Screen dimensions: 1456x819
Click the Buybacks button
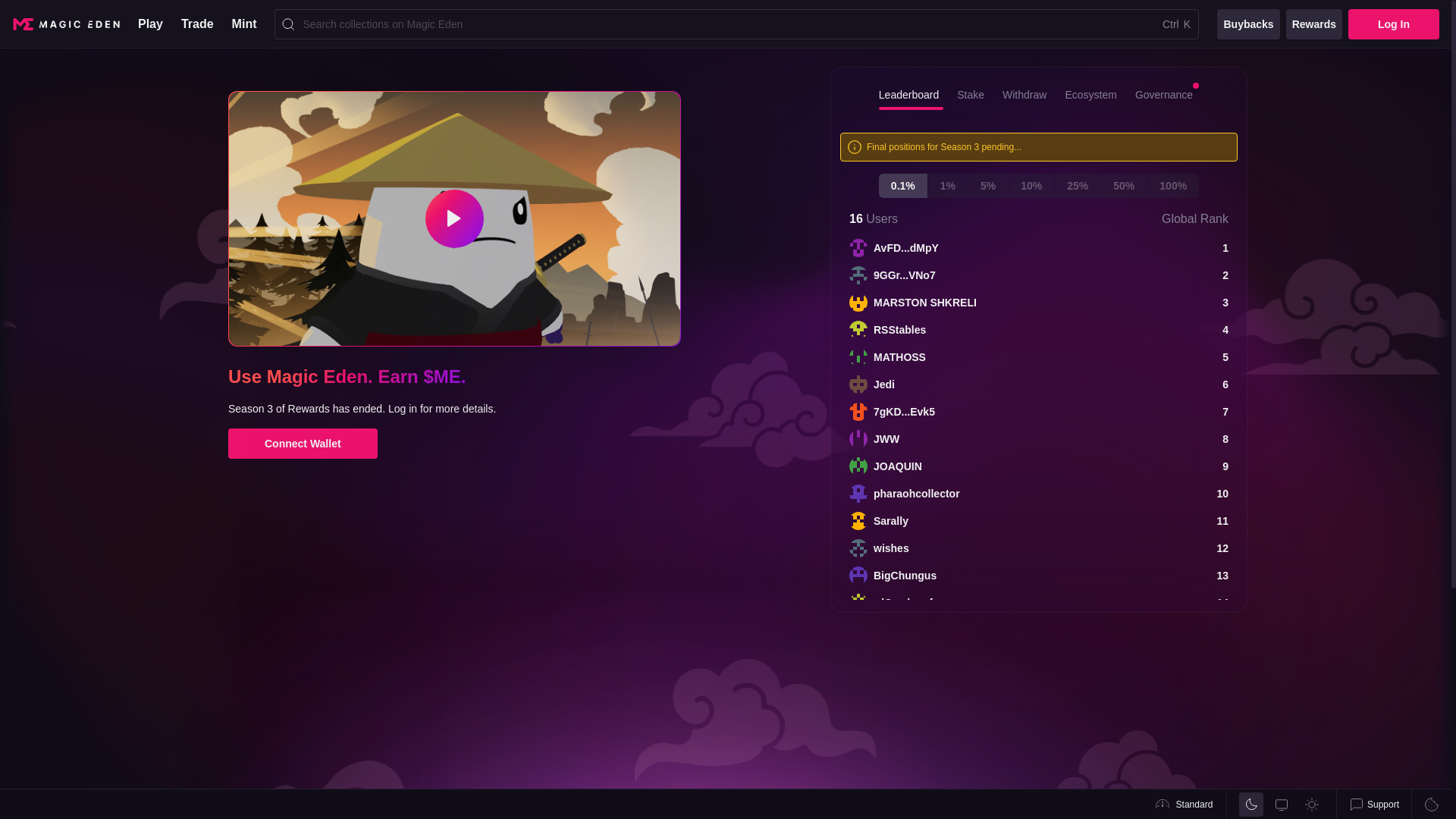tap(1248, 24)
